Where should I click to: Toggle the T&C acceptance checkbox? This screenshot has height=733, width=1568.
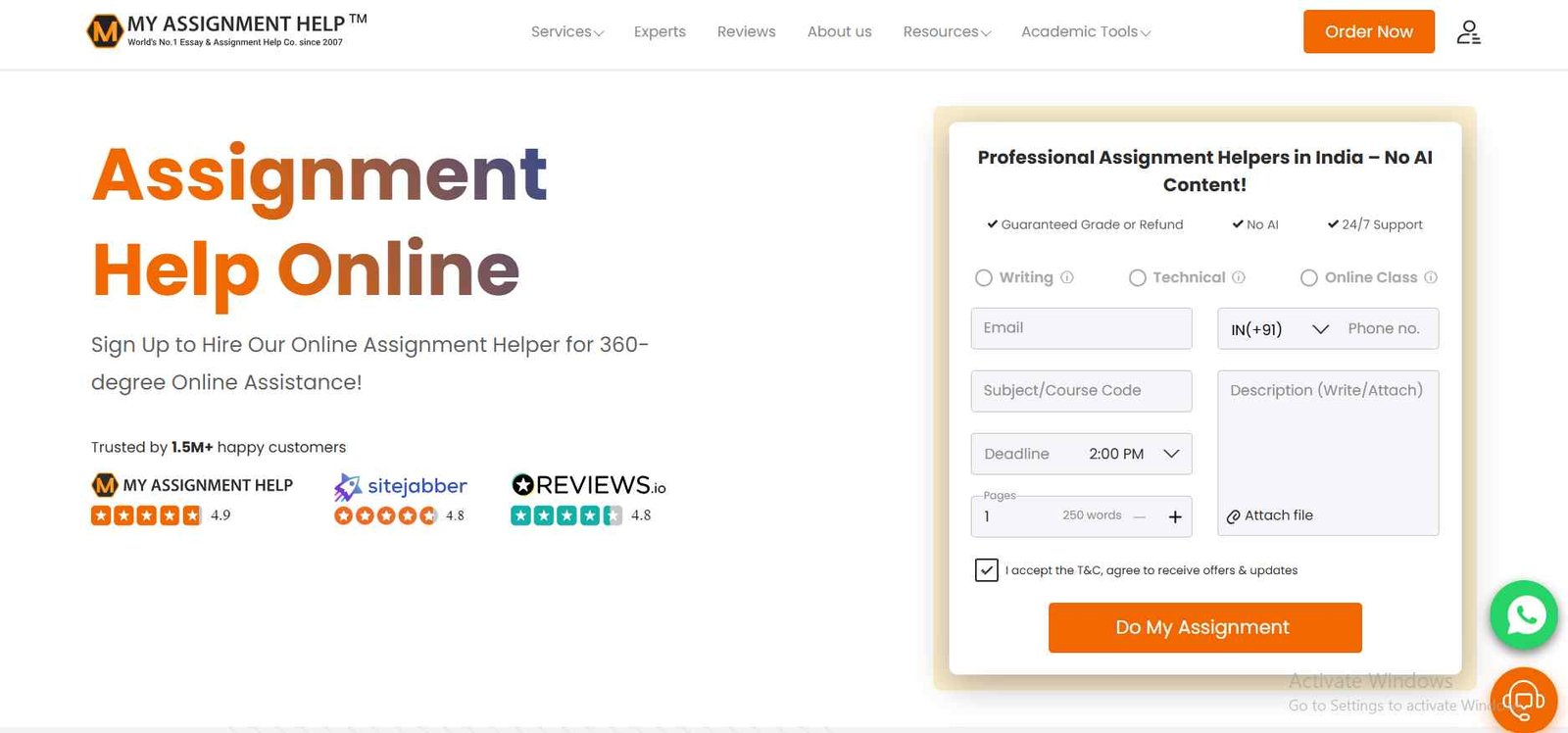[x=987, y=570]
